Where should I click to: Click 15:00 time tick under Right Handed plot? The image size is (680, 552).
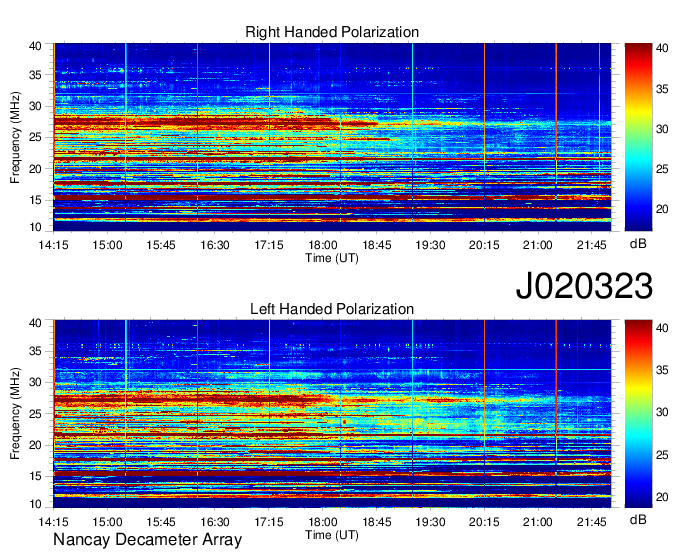(x=107, y=245)
